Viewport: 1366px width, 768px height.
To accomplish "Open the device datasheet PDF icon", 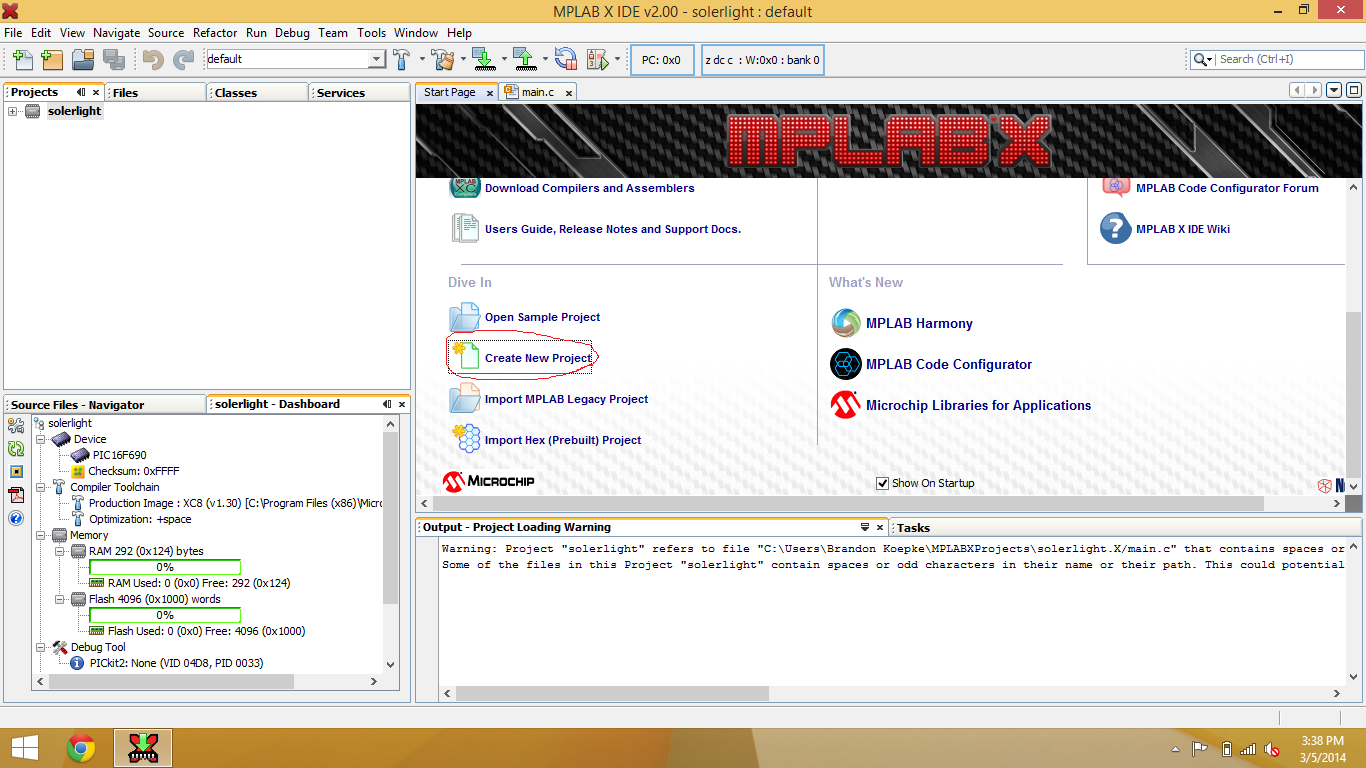I will pos(16,495).
